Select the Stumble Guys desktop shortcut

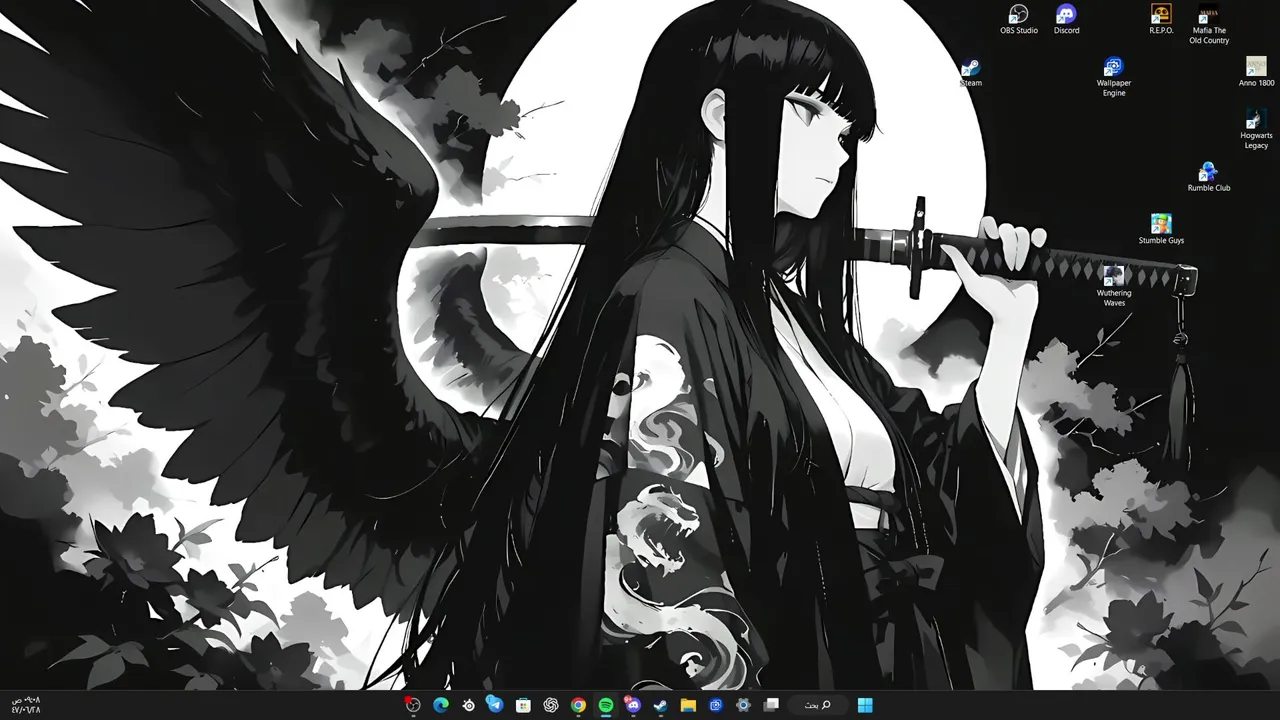(x=1161, y=229)
